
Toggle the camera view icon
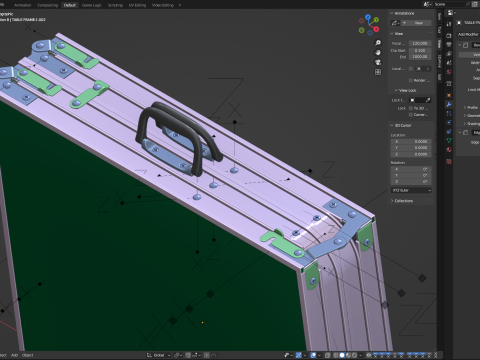[378, 62]
